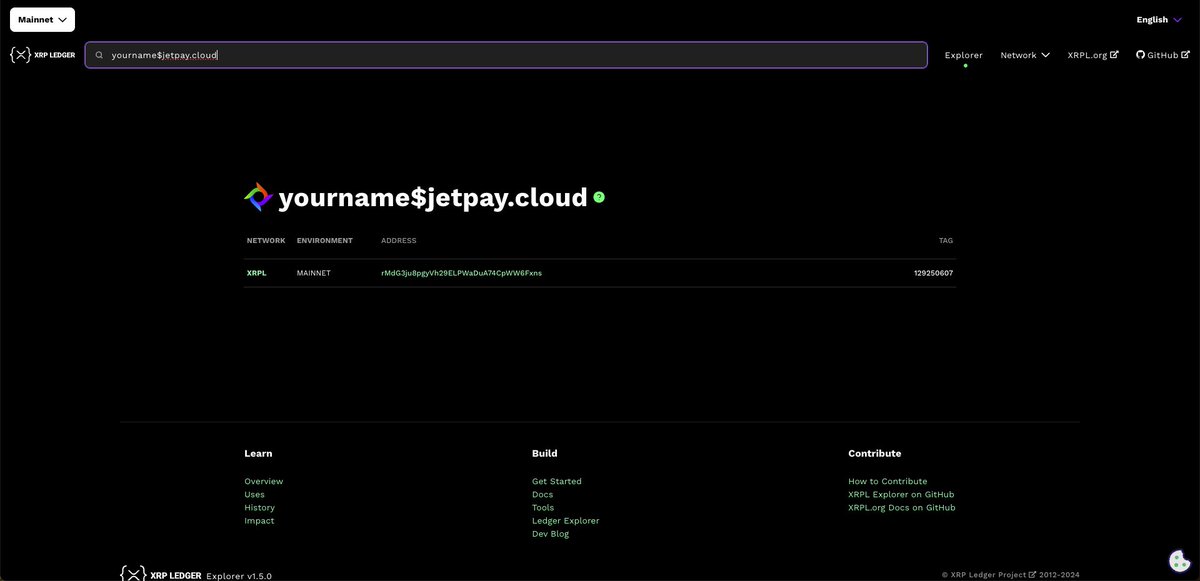Go to the Explorer tab

pyautogui.click(x=964, y=55)
